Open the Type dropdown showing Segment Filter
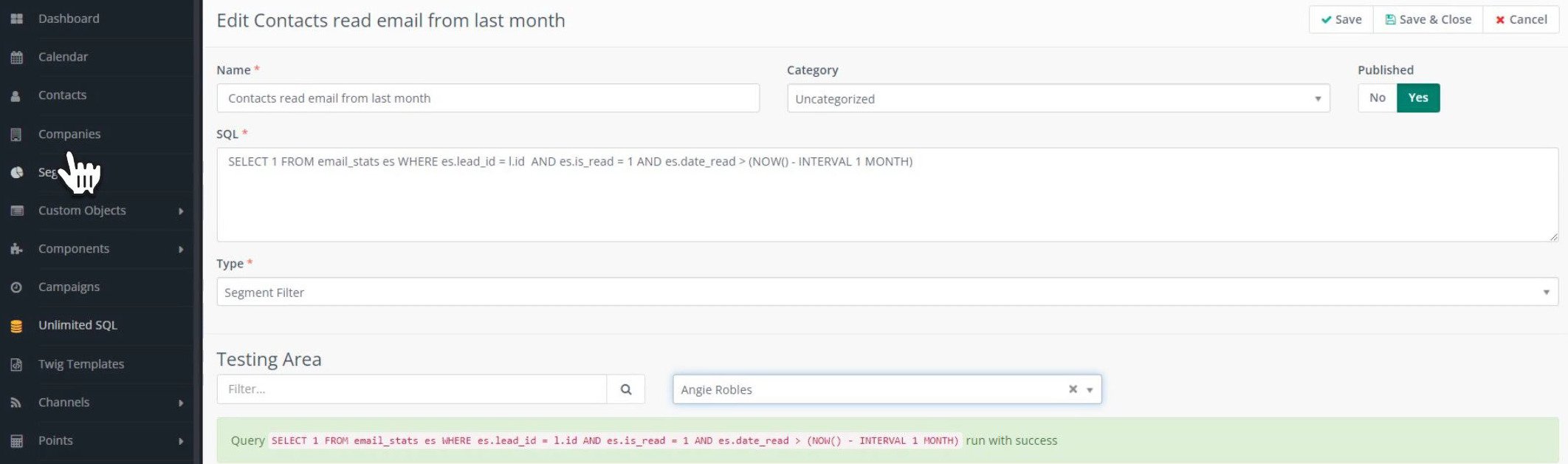 [886, 293]
